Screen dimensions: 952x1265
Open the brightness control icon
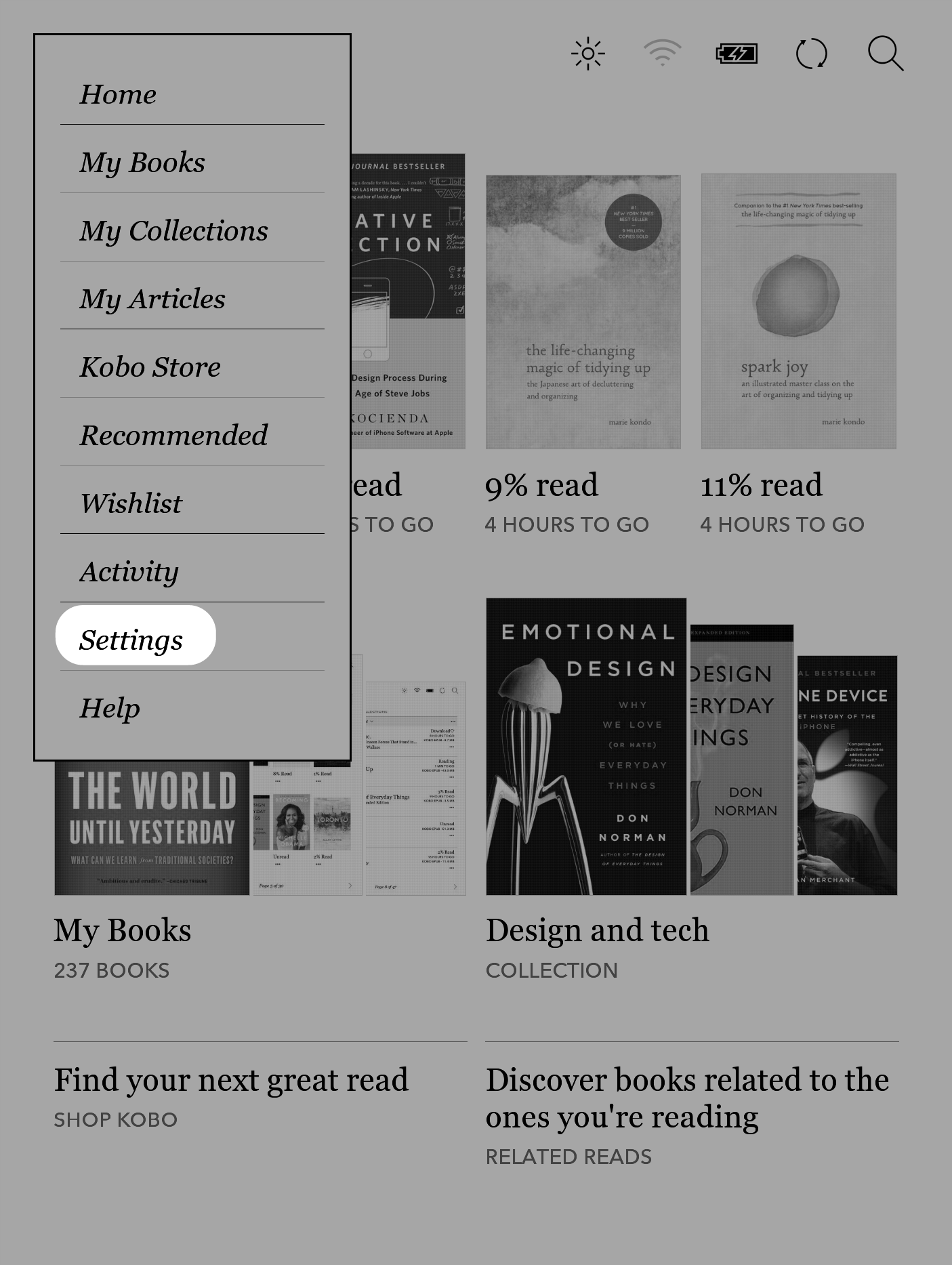click(587, 54)
